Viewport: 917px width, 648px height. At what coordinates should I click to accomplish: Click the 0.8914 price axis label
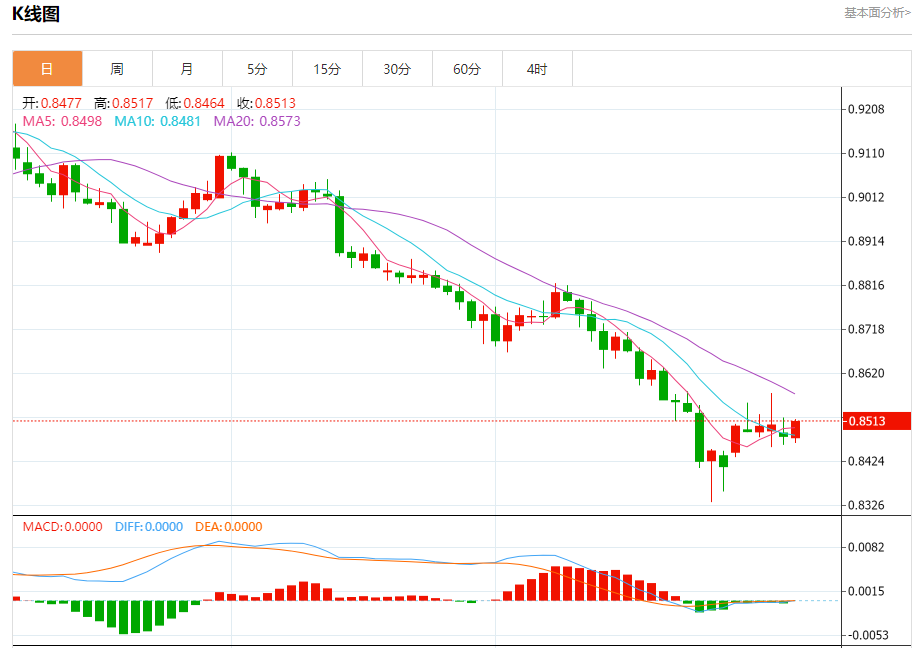coord(866,242)
